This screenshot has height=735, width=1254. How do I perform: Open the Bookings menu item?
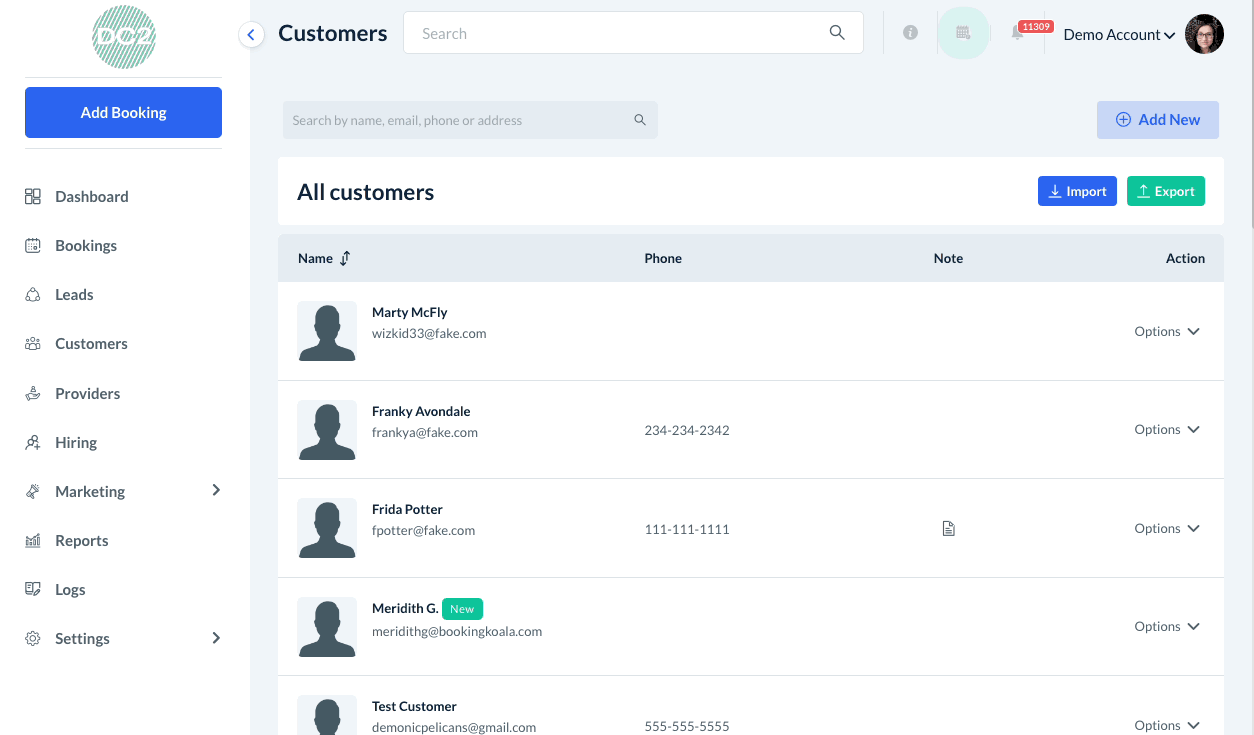(86, 245)
